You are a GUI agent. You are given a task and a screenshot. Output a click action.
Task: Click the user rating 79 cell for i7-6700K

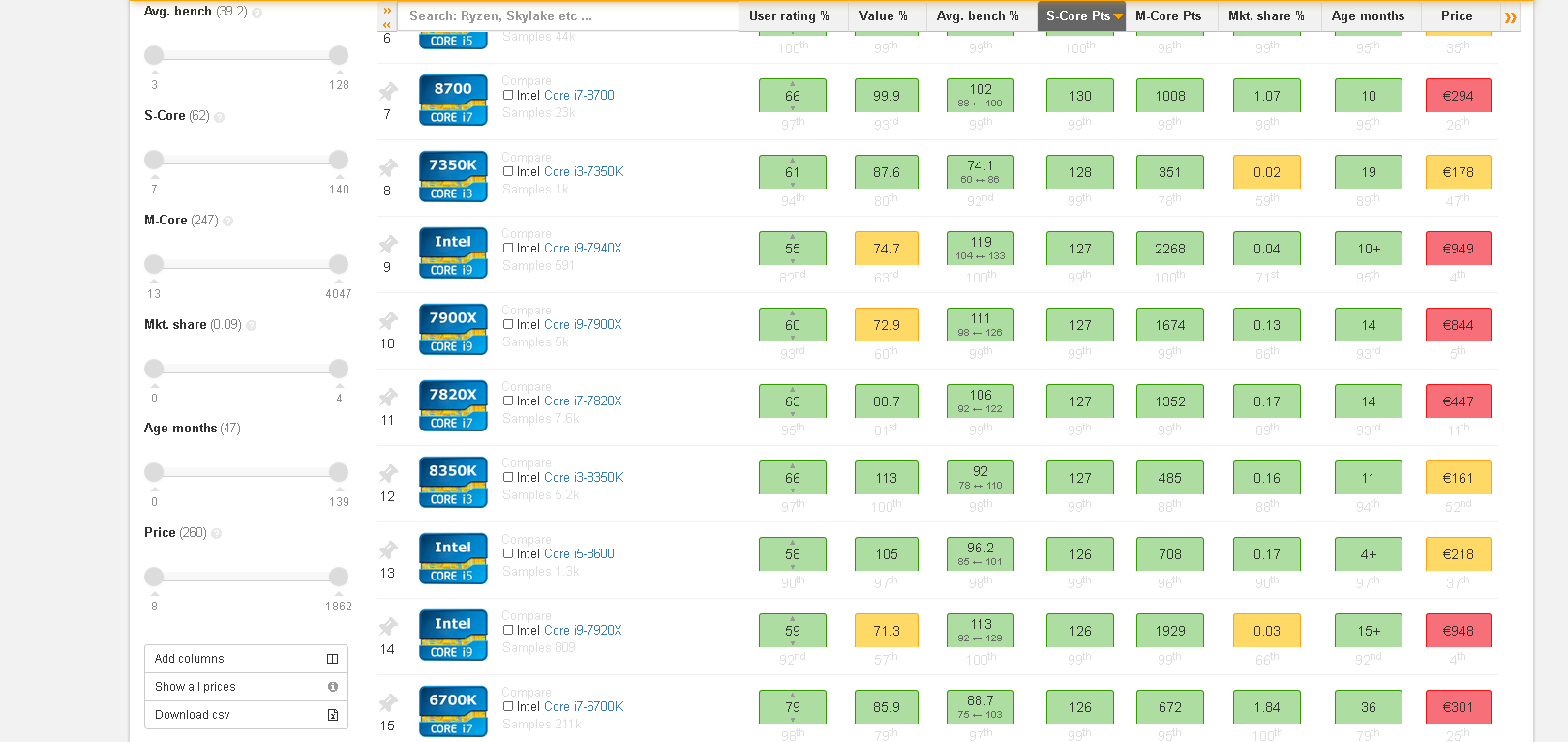[x=793, y=707]
